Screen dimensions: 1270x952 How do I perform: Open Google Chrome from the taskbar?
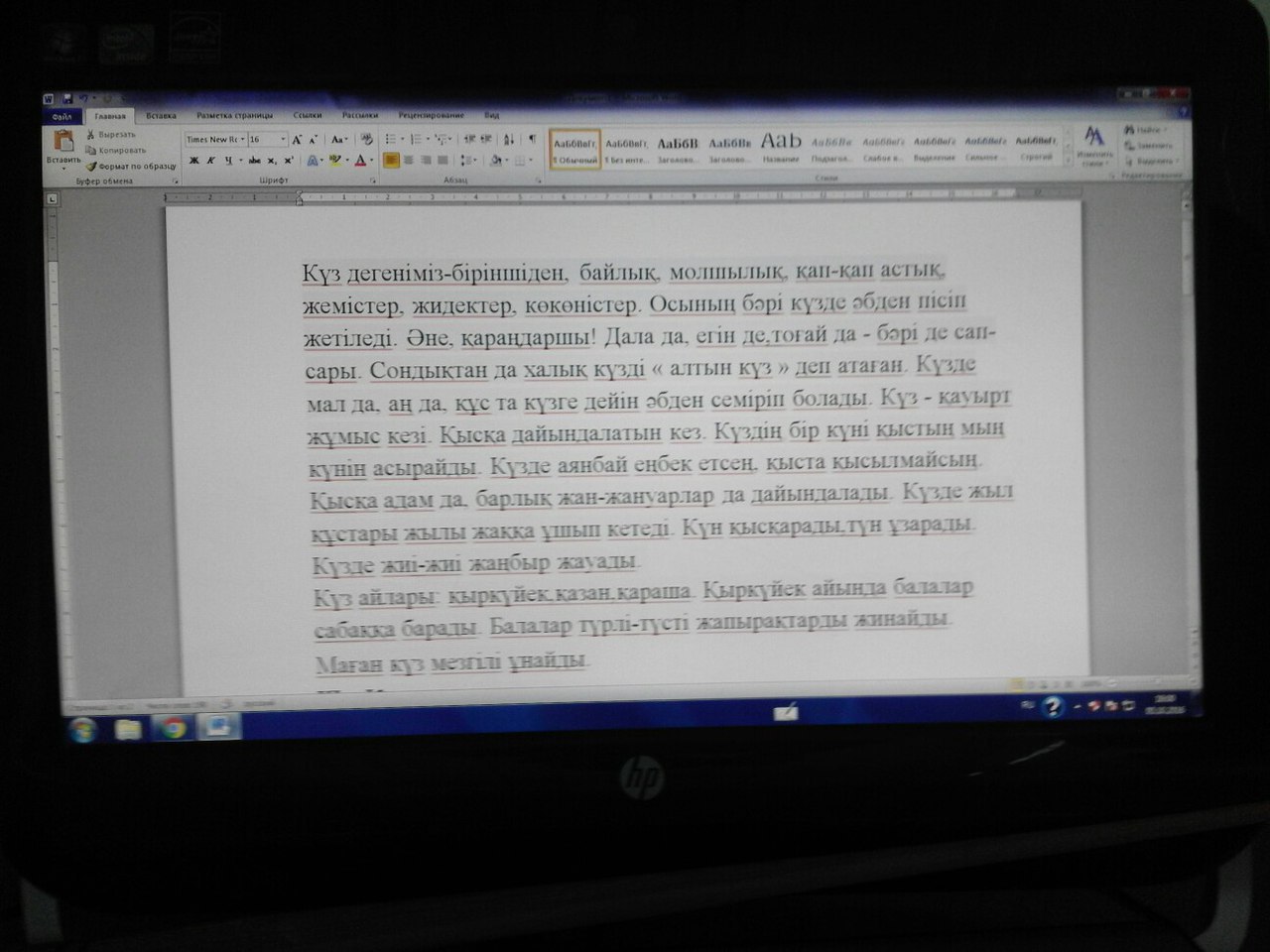[x=173, y=729]
